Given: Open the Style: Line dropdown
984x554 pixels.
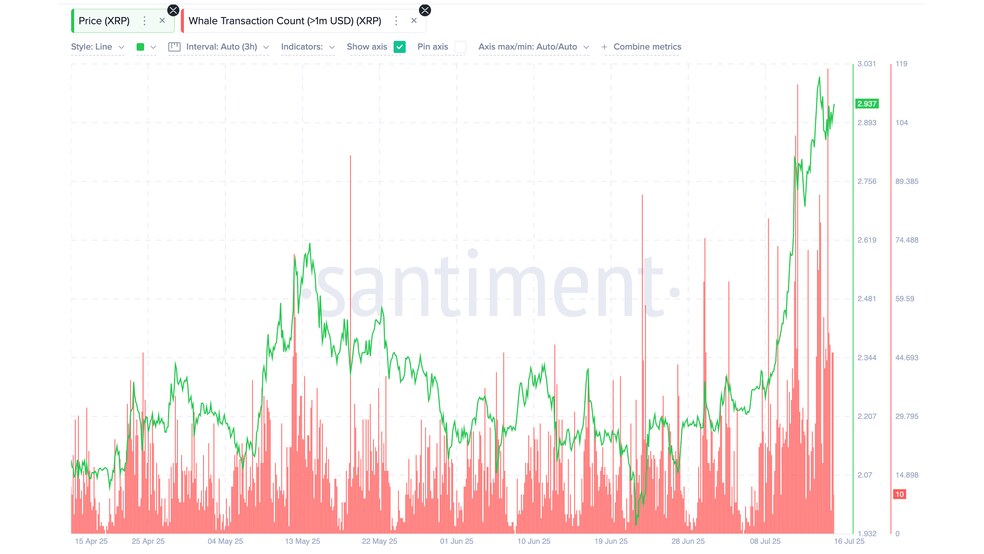Looking at the screenshot, I should click(x=97, y=47).
